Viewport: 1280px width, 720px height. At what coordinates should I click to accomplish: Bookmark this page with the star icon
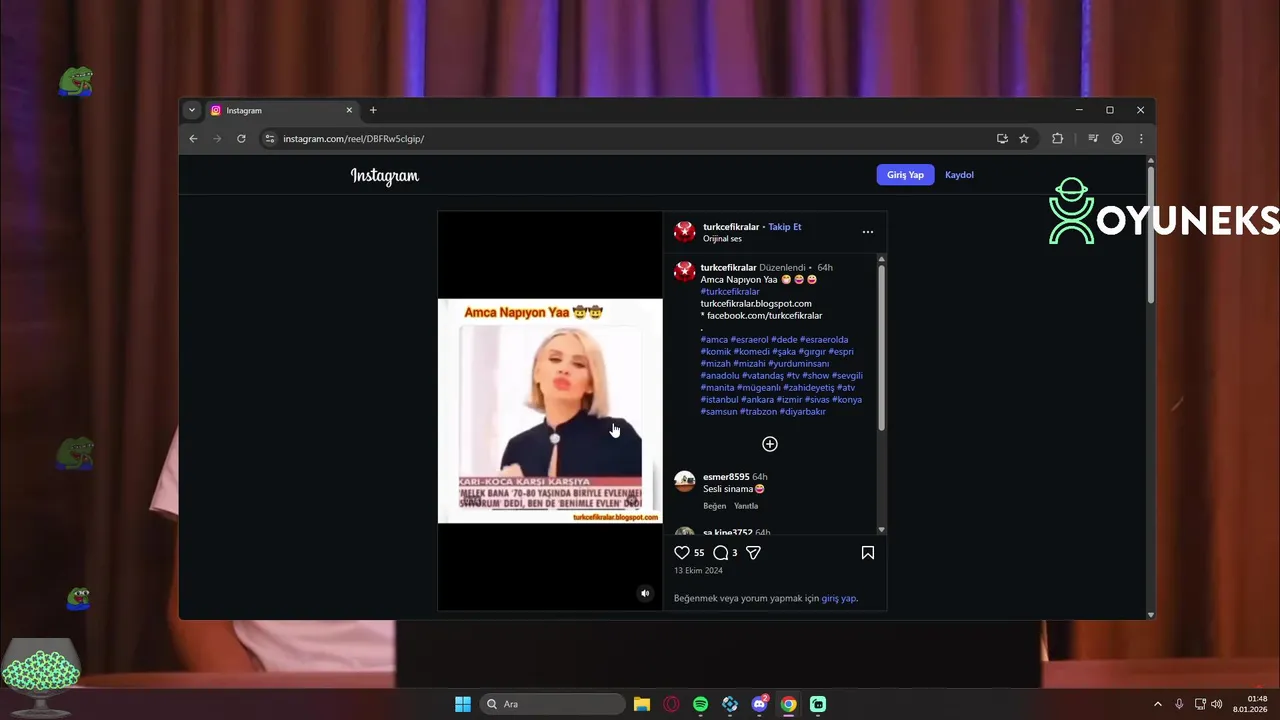pos(1024,139)
